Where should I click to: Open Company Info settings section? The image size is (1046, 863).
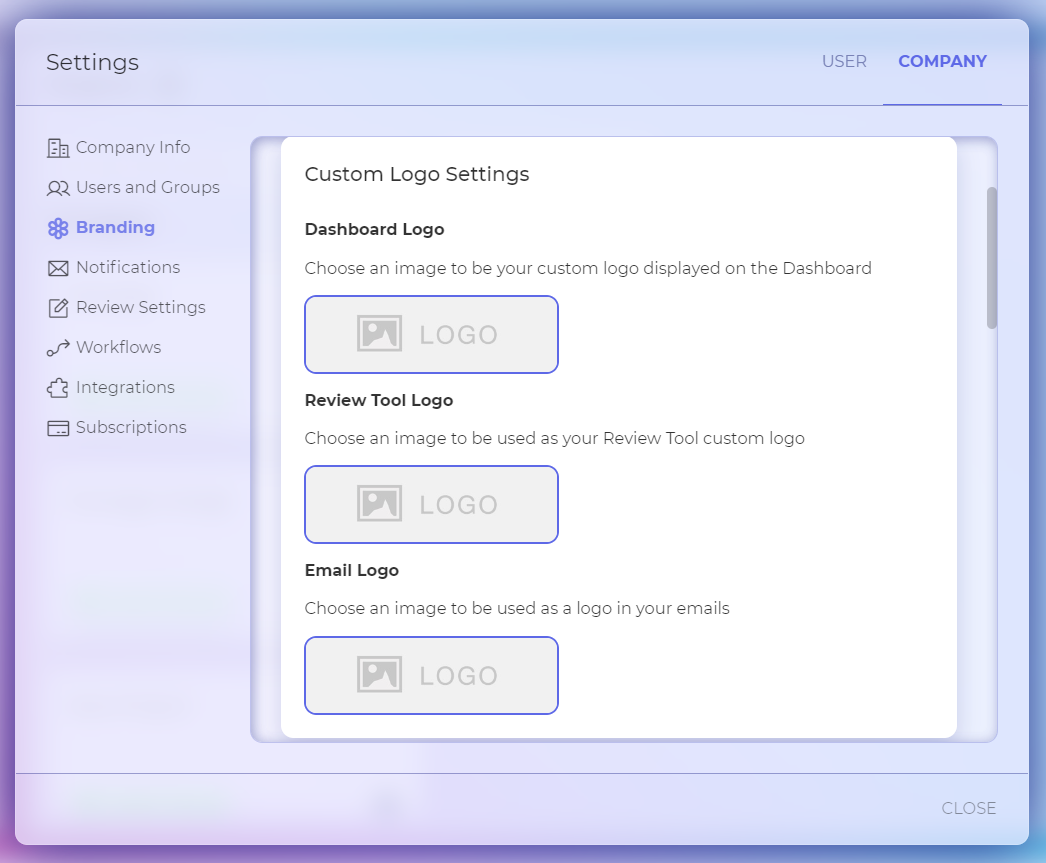click(119, 147)
